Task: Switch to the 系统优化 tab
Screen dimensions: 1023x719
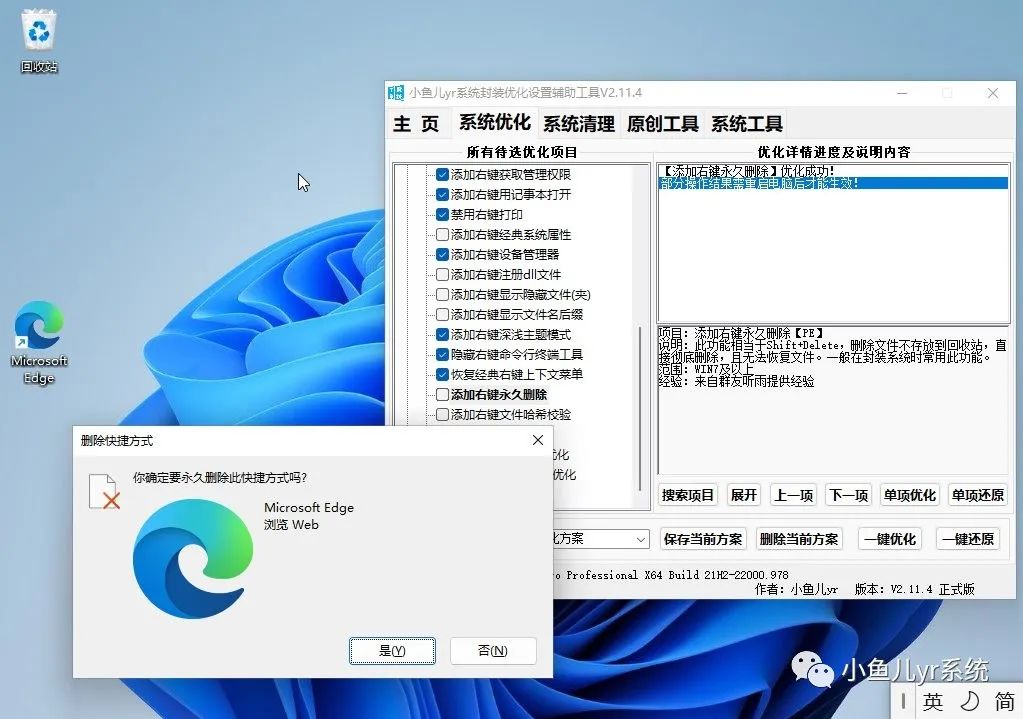Action: (x=495, y=122)
